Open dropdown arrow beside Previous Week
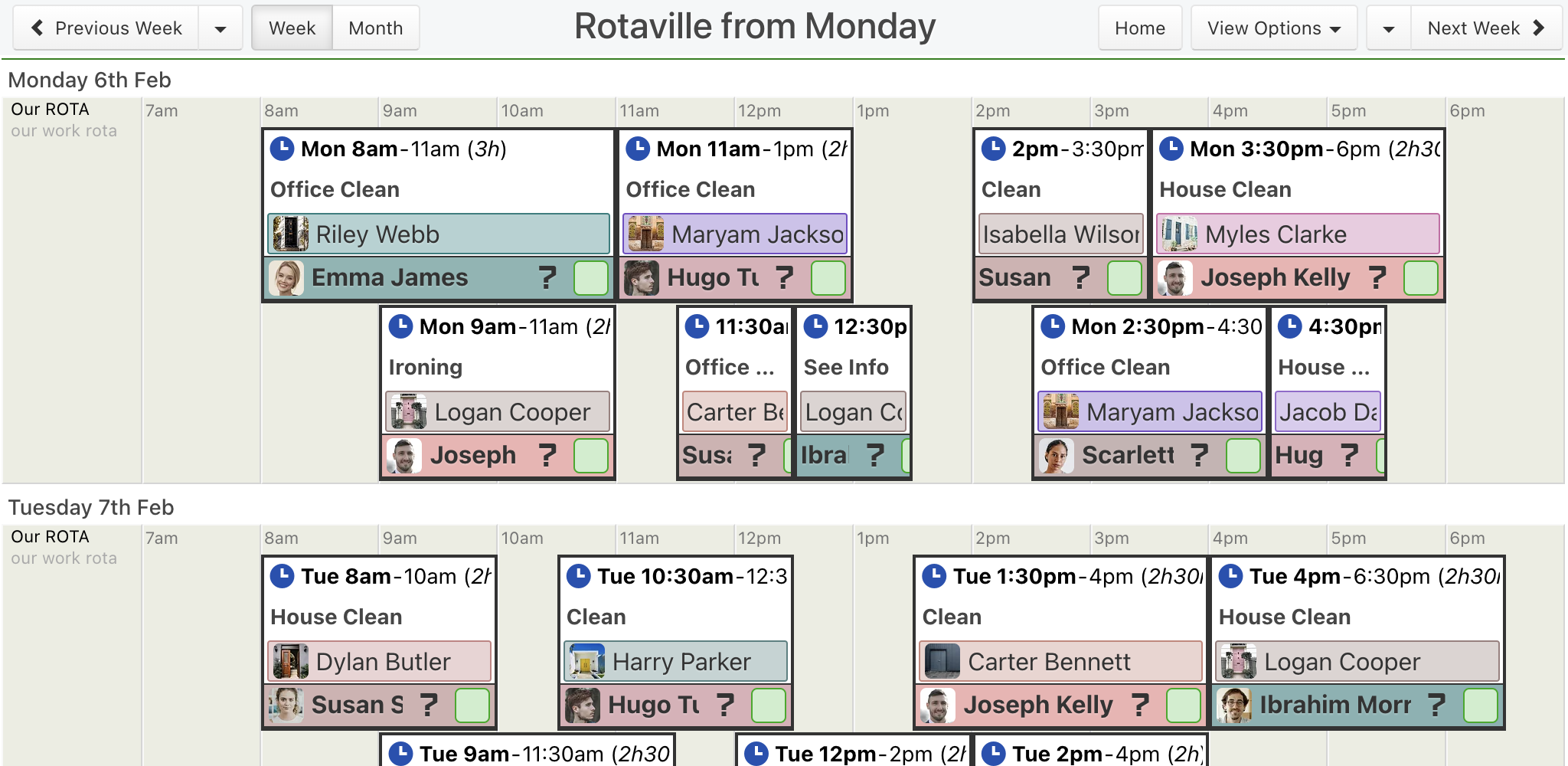 pyautogui.click(x=220, y=28)
